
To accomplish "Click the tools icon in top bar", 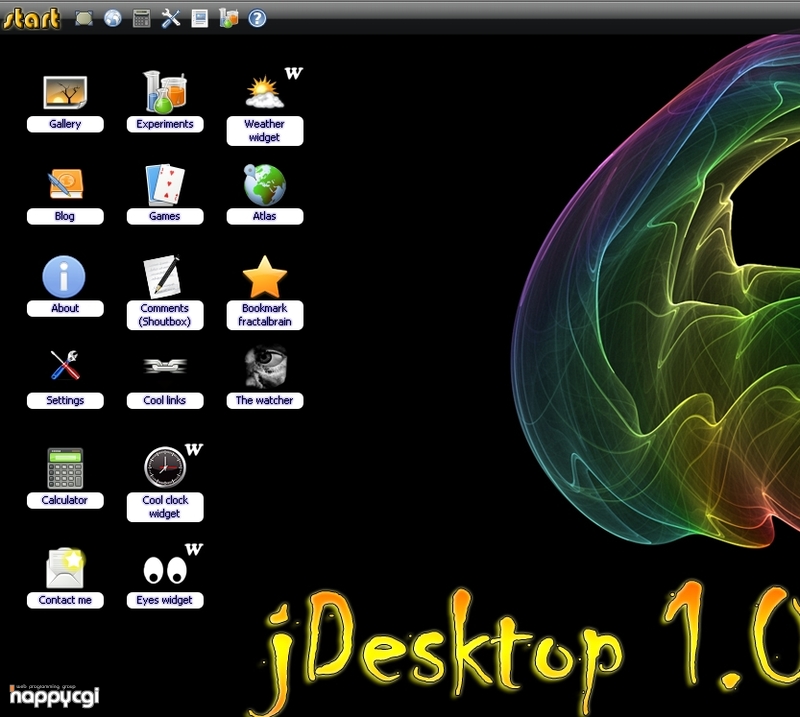I will pyautogui.click(x=171, y=19).
